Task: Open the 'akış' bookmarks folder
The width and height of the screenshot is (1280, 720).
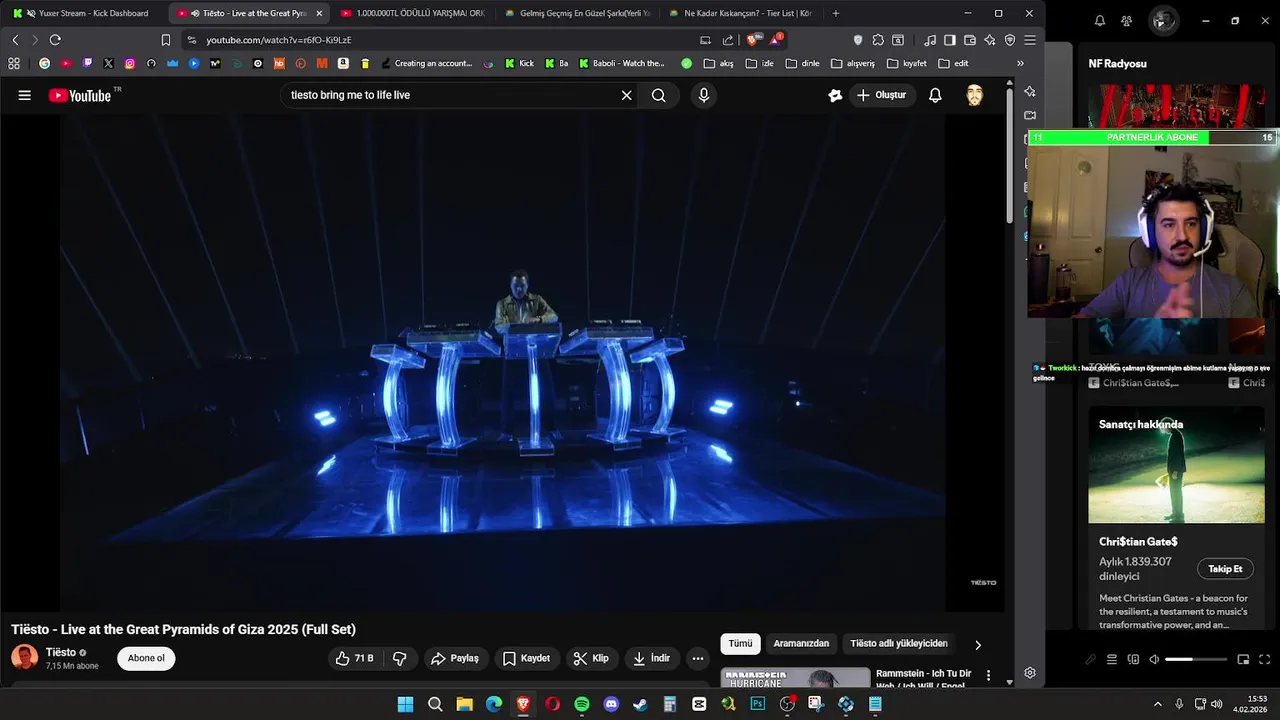Action: 719,63
